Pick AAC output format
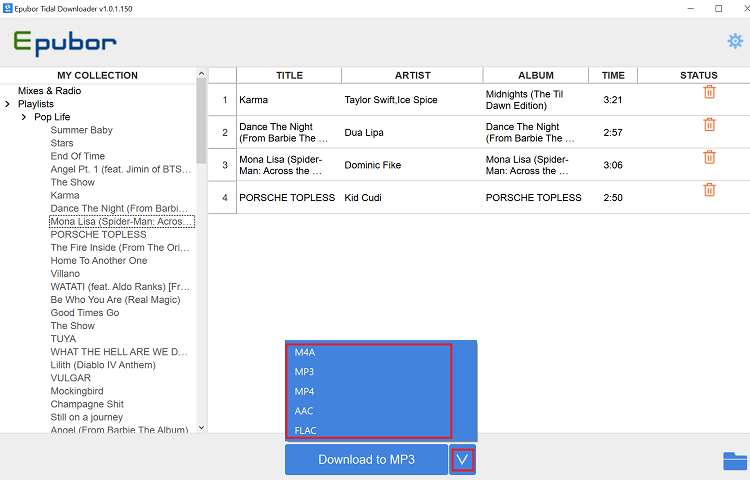 pyautogui.click(x=304, y=411)
